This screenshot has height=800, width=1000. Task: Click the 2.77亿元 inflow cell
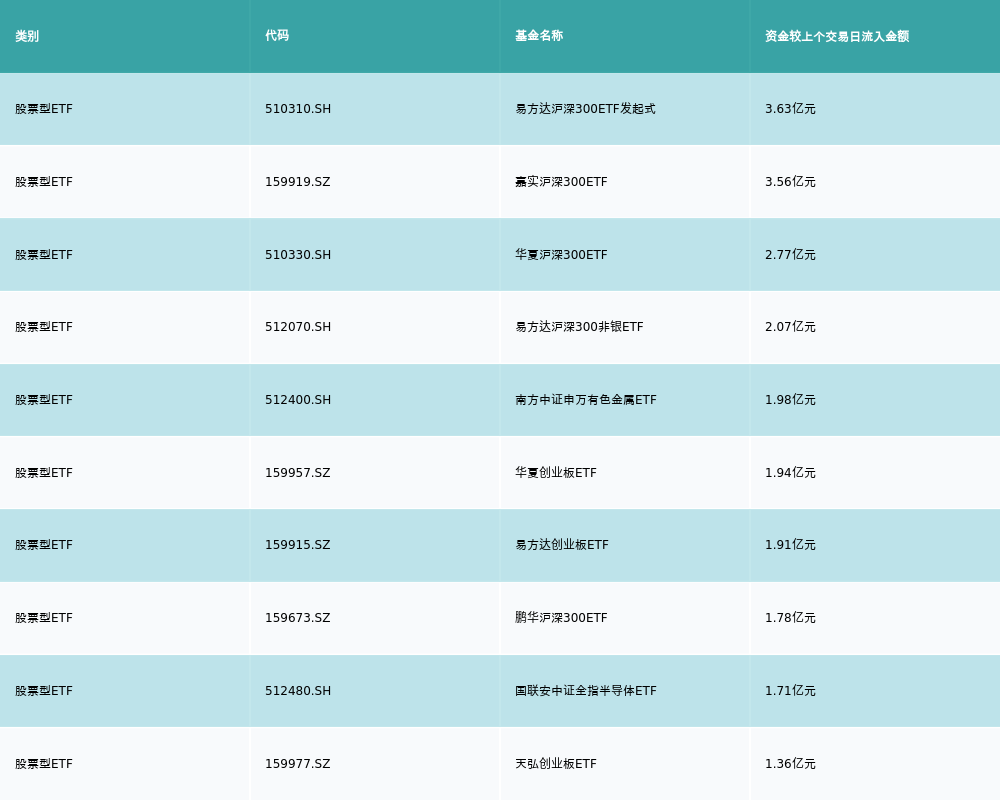point(790,255)
